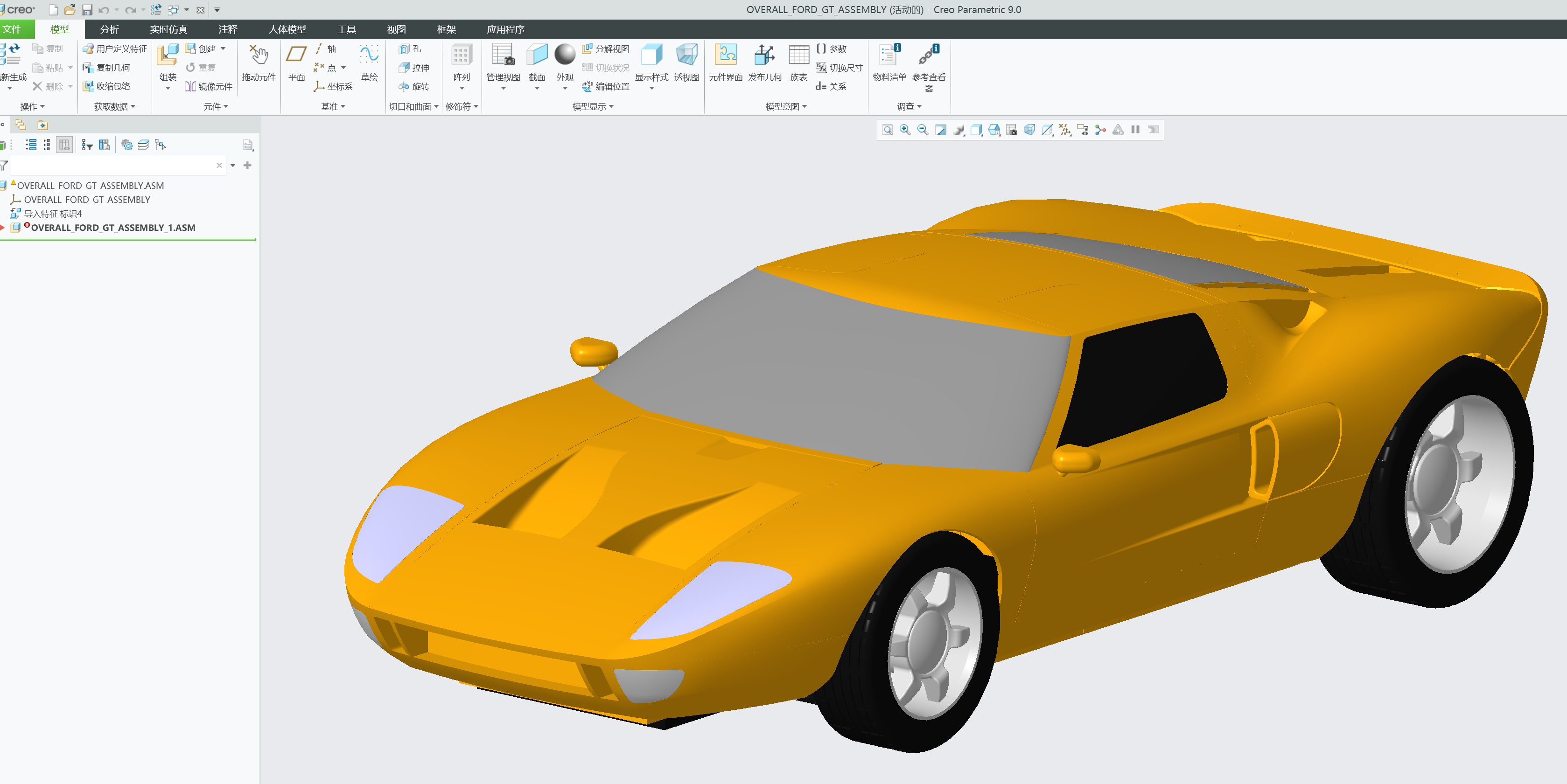Switch to the 工具 (Tools) ribbon tab
The width and height of the screenshot is (1567, 784).
[x=347, y=29]
